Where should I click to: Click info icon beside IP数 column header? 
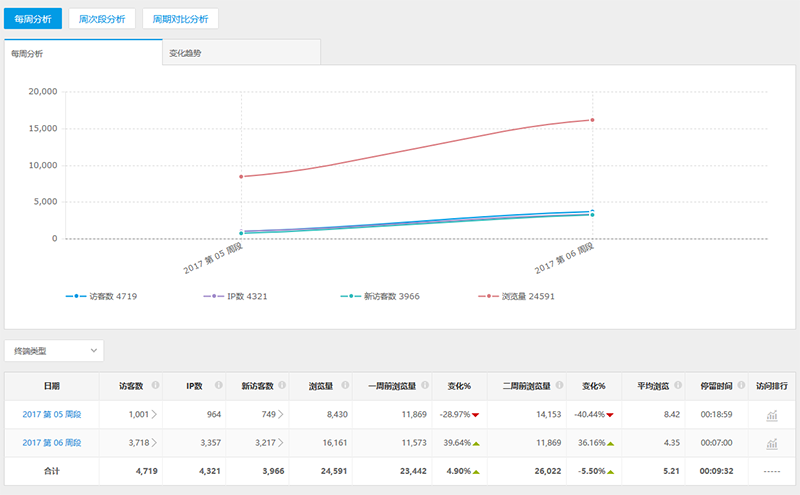pyautogui.click(x=218, y=386)
